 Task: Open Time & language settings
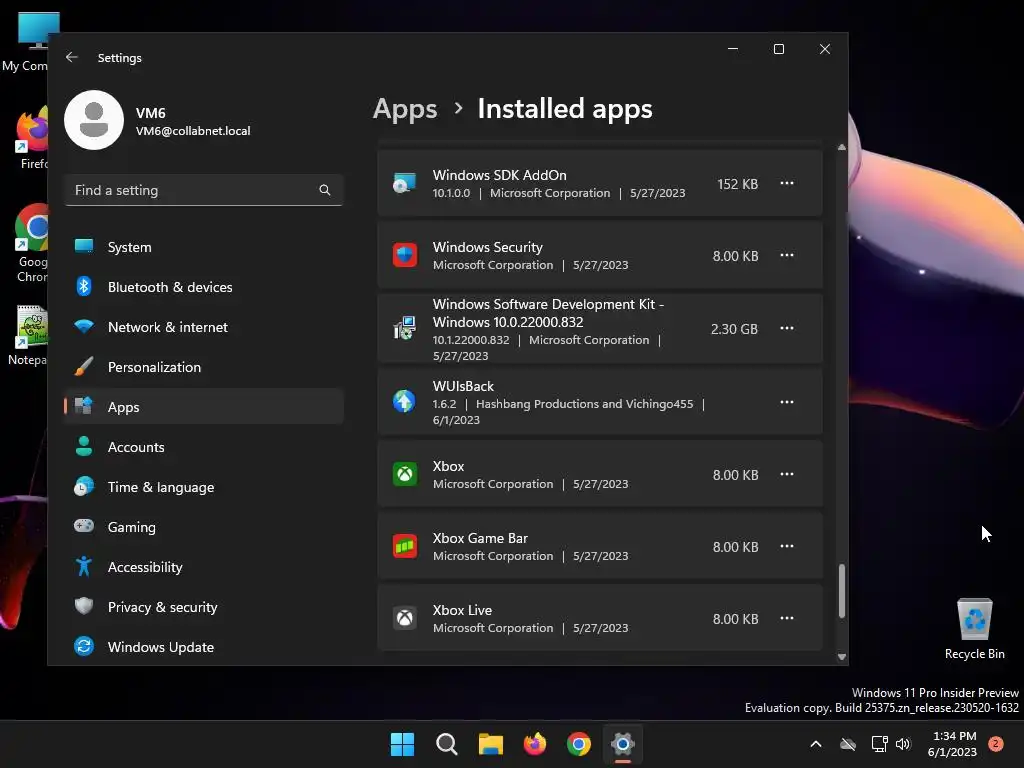[204, 487]
